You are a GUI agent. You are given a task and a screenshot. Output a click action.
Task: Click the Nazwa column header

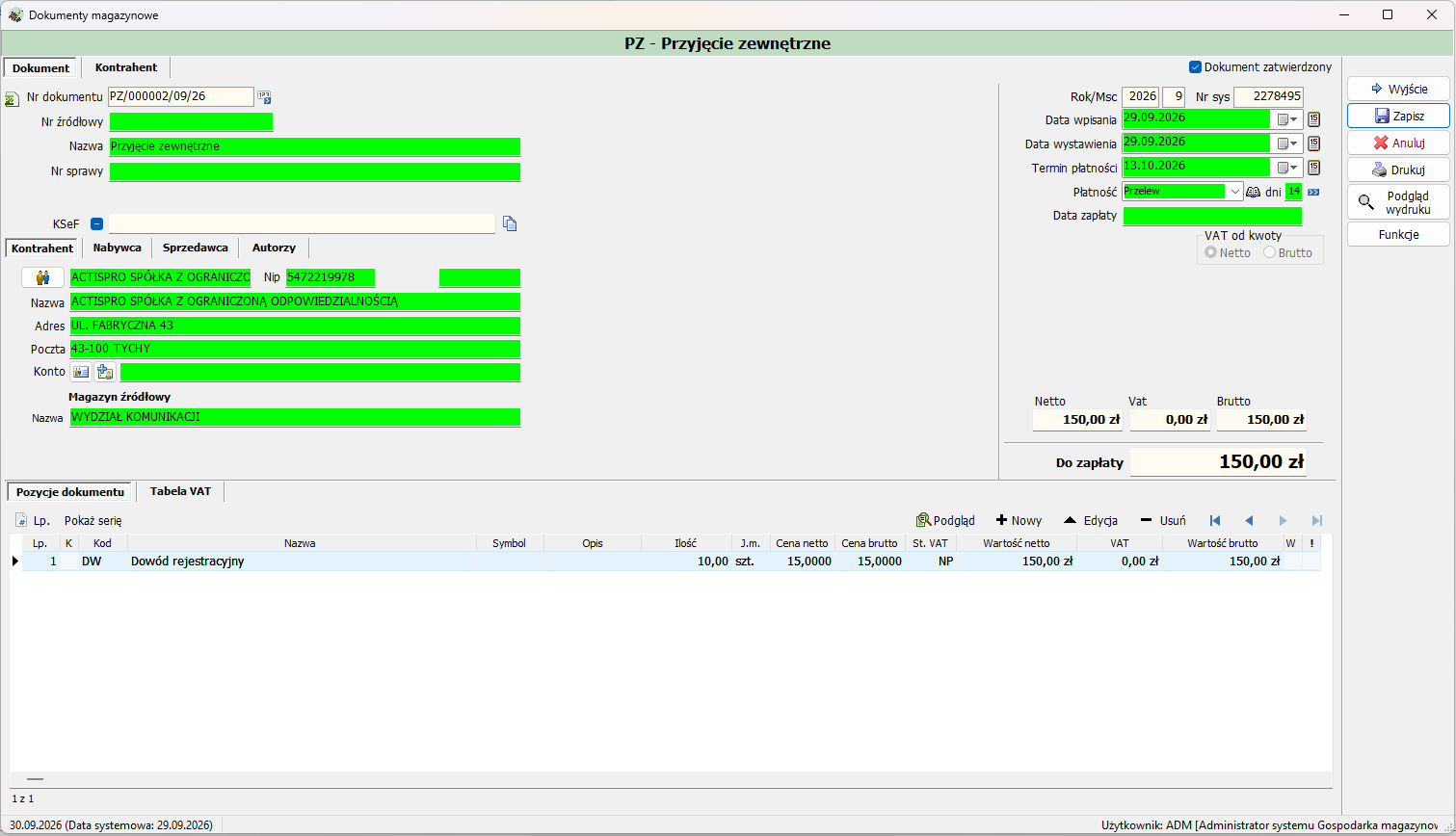[301, 543]
